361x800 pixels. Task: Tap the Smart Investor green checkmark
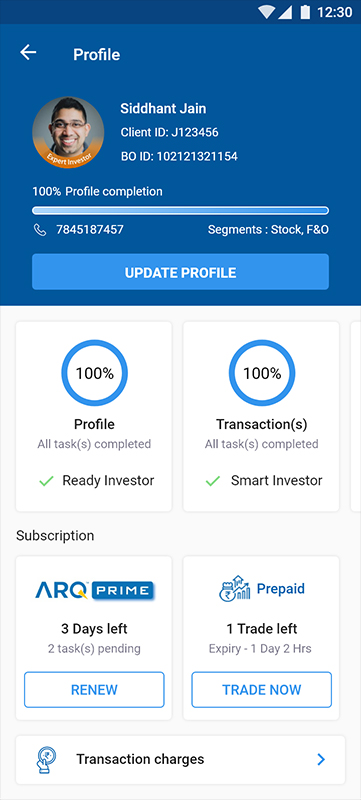(213, 481)
